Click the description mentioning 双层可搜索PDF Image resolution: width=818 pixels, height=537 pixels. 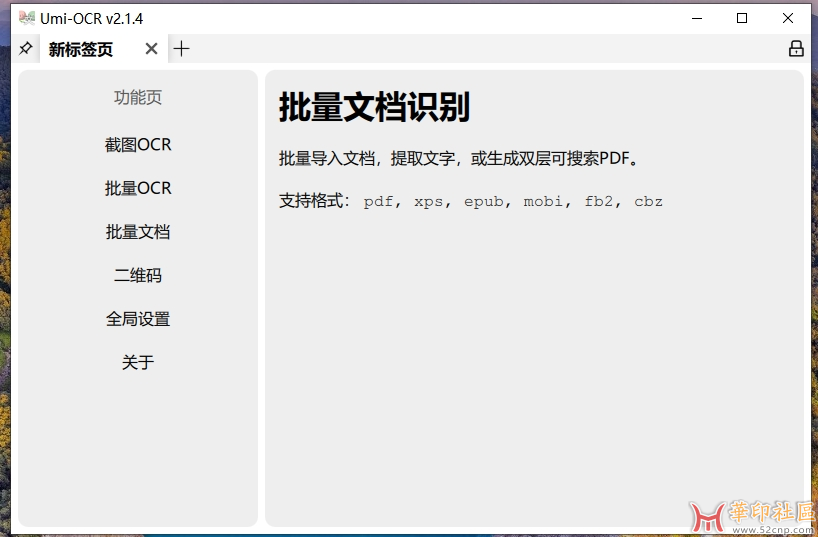tap(459, 158)
